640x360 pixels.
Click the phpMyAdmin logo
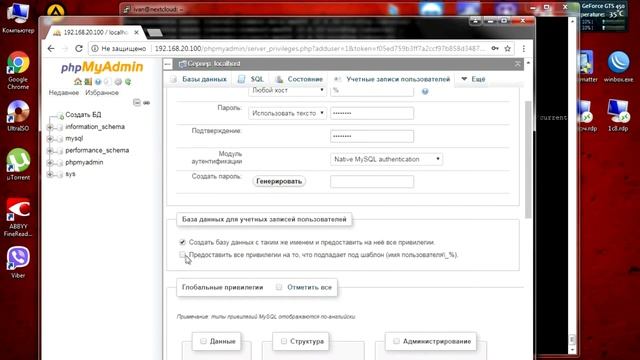[x=102, y=67]
